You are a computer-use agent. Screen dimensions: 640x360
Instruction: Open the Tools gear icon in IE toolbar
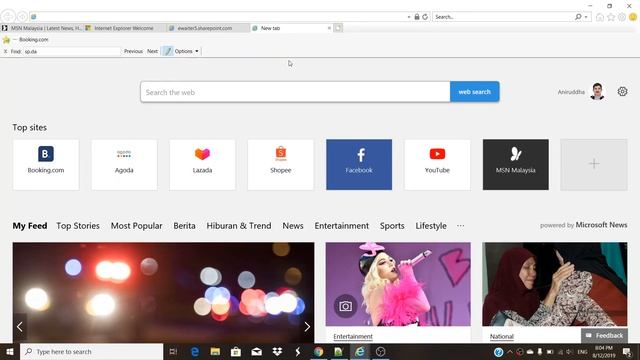[x=622, y=17]
